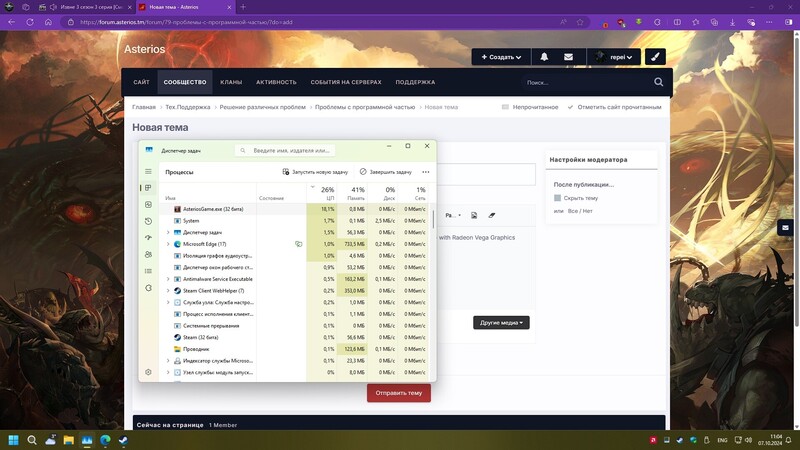Click 'Запустить новую задачу' in Task Manager
The image size is (800, 450).
pyautogui.click(x=315, y=172)
